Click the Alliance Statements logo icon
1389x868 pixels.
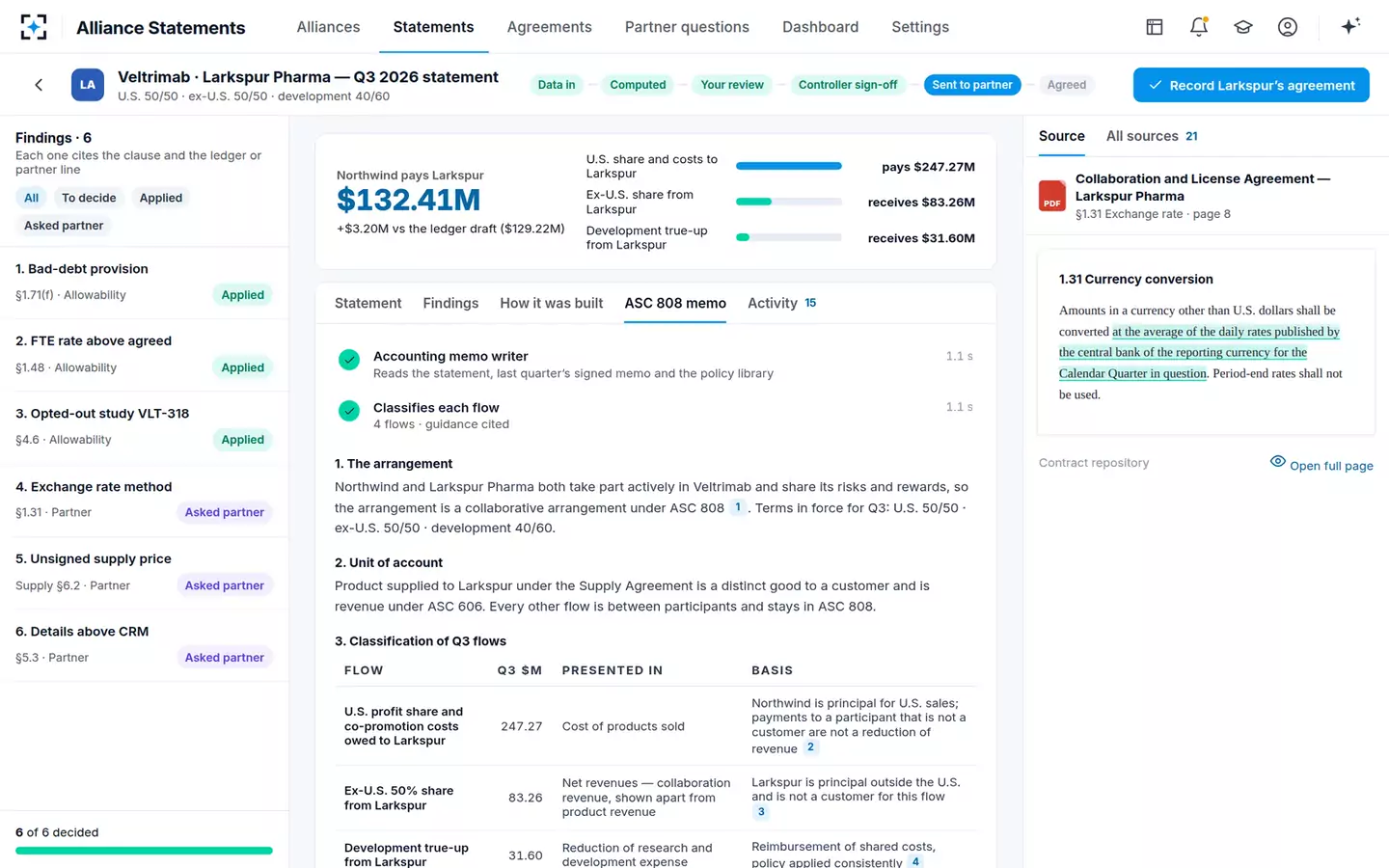click(34, 27)
